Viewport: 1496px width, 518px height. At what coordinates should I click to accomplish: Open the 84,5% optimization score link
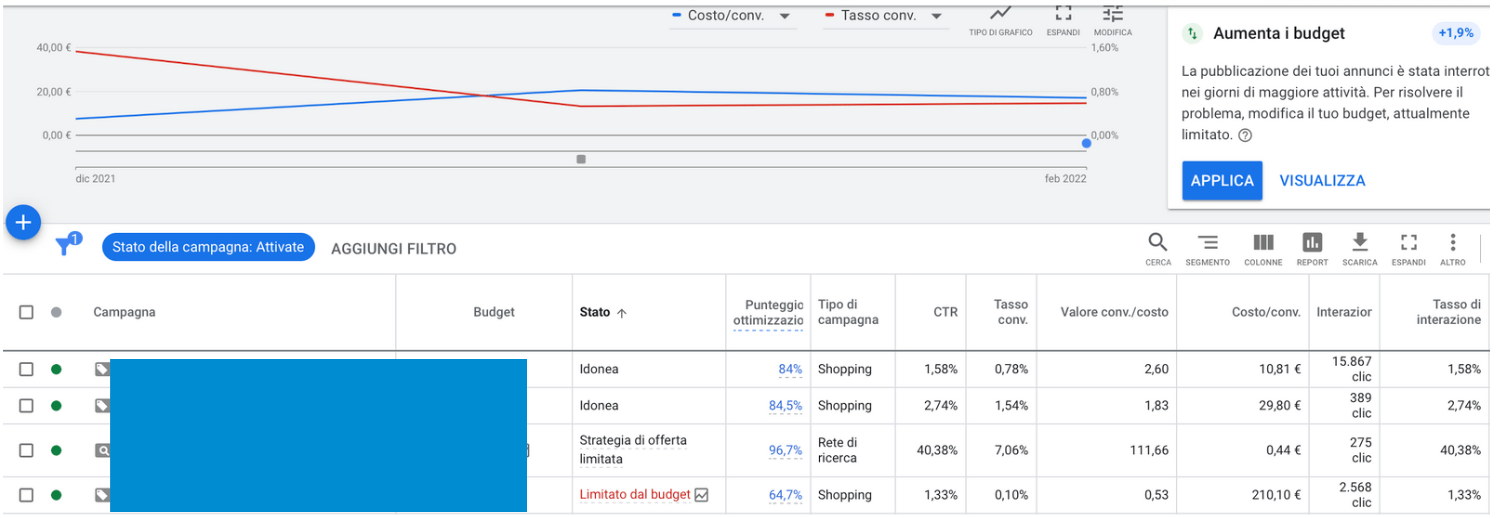click(x=785, y=405)
